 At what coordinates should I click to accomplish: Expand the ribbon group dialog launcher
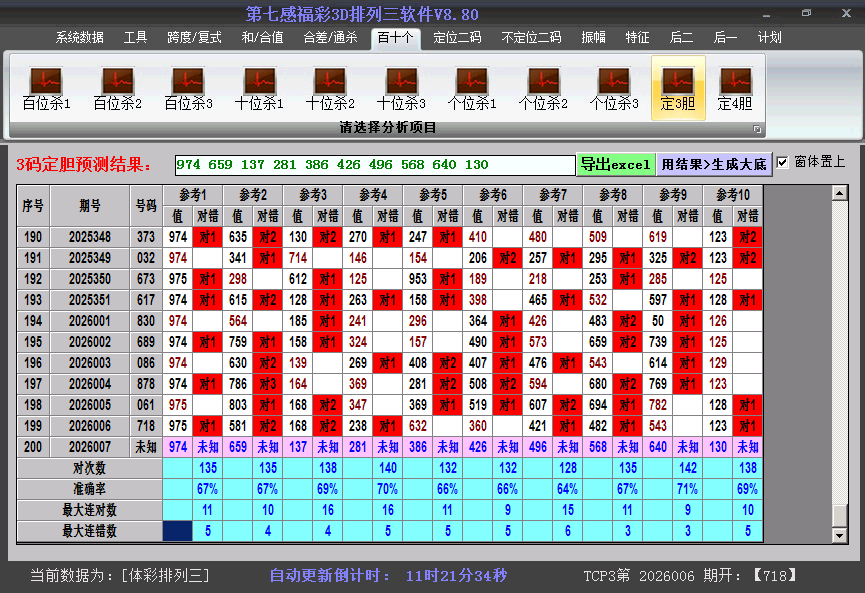coord(757,129)
